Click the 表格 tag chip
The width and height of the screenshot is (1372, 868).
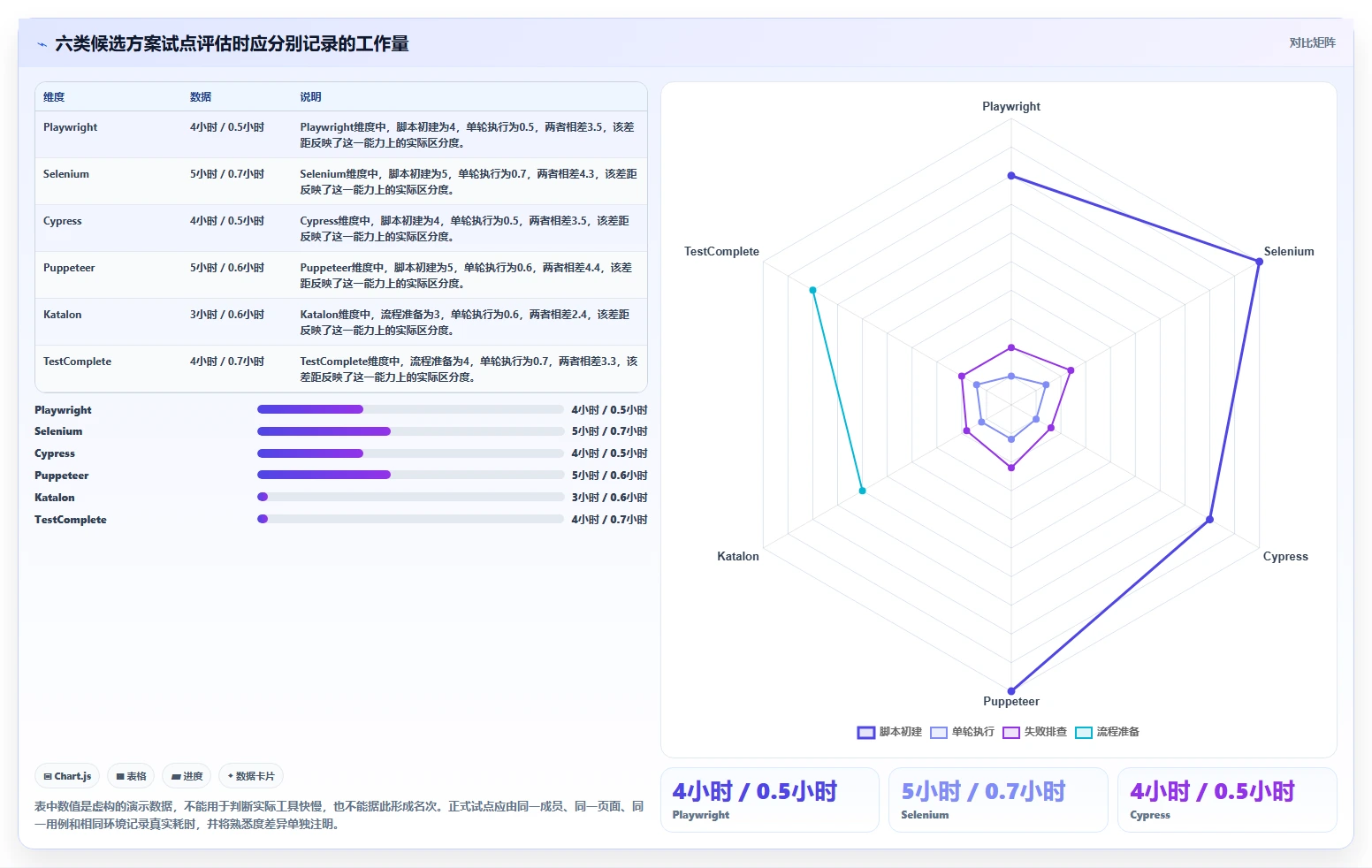pyautogui.click(x=131, y=776)
